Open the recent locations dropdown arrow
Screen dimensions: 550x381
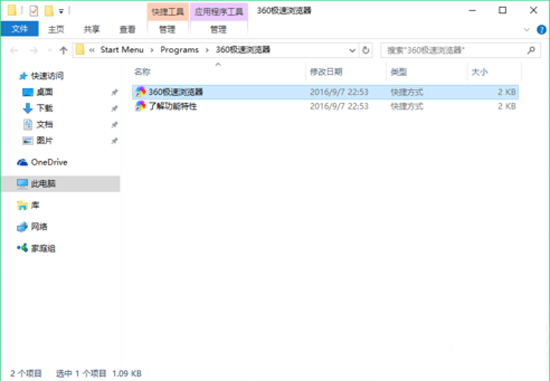click(x=49, y=51)
